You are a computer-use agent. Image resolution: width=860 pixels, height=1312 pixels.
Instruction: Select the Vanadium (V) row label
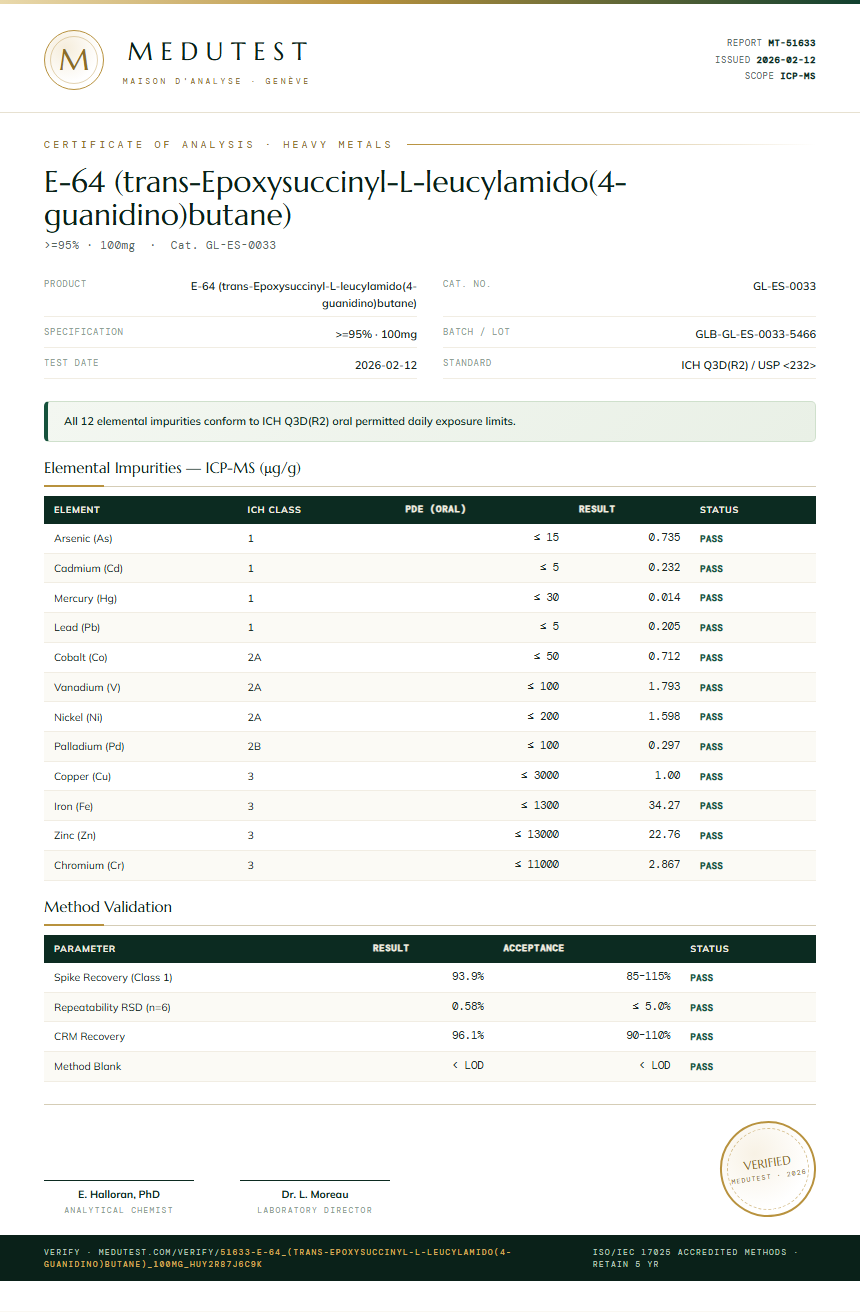(x=87, y=687)
